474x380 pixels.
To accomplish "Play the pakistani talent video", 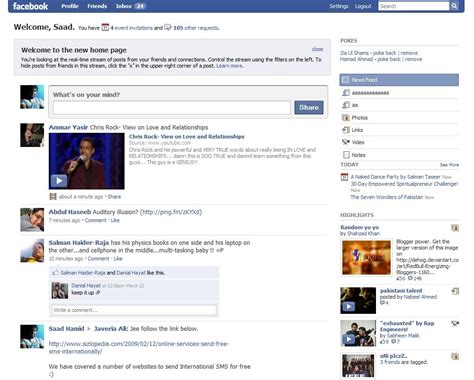I will (349, 306).
